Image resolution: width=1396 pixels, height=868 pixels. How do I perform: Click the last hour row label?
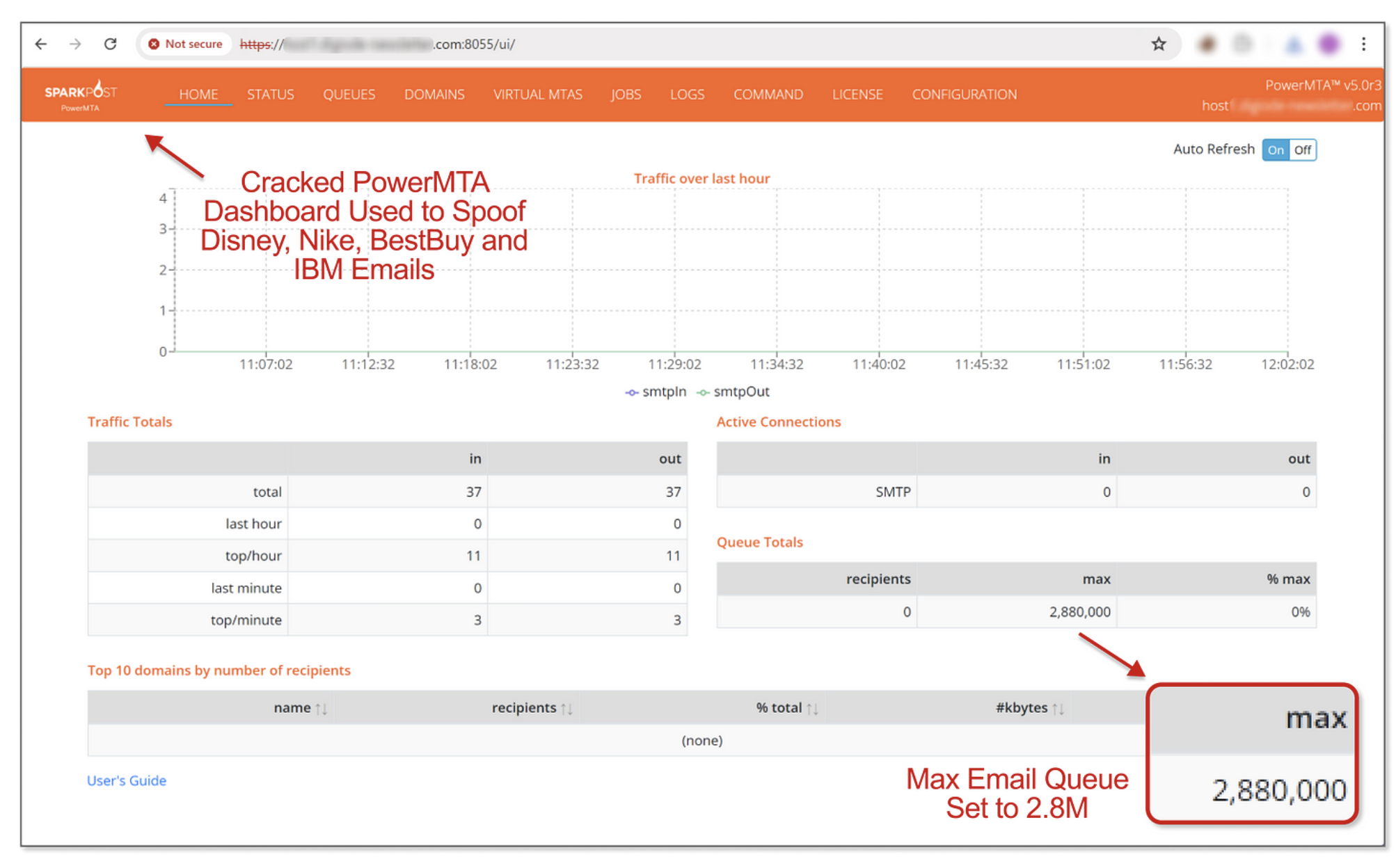pyautogui.click(x=253, y=524)
